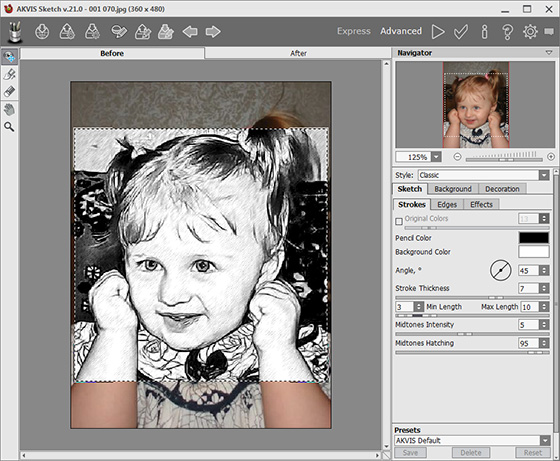Enable the Original Colors checkbox

pyautogui.click(x=399, y=221)
